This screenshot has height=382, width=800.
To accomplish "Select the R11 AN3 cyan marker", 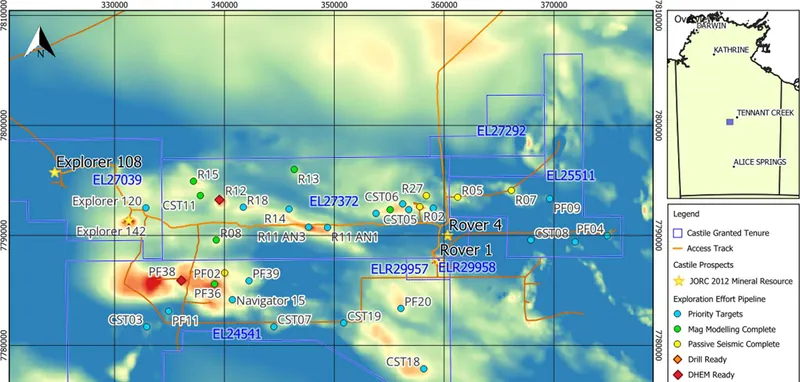I will pos(309,227).
